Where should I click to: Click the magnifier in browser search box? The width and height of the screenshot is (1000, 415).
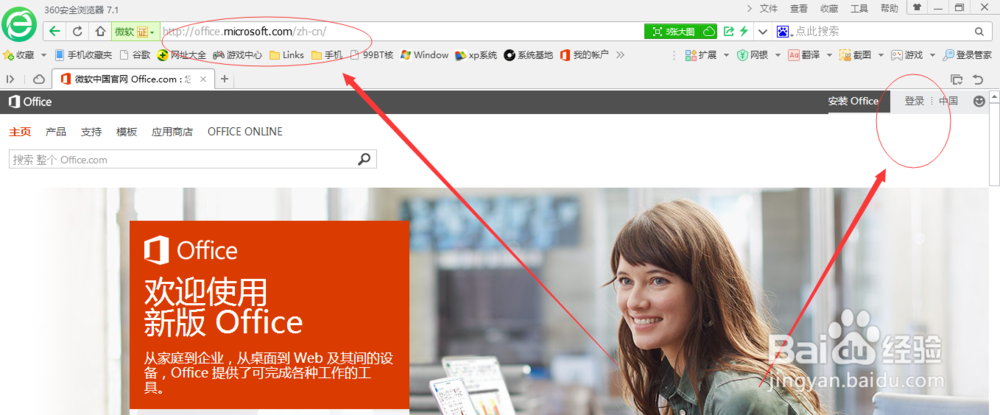[980, 31]
